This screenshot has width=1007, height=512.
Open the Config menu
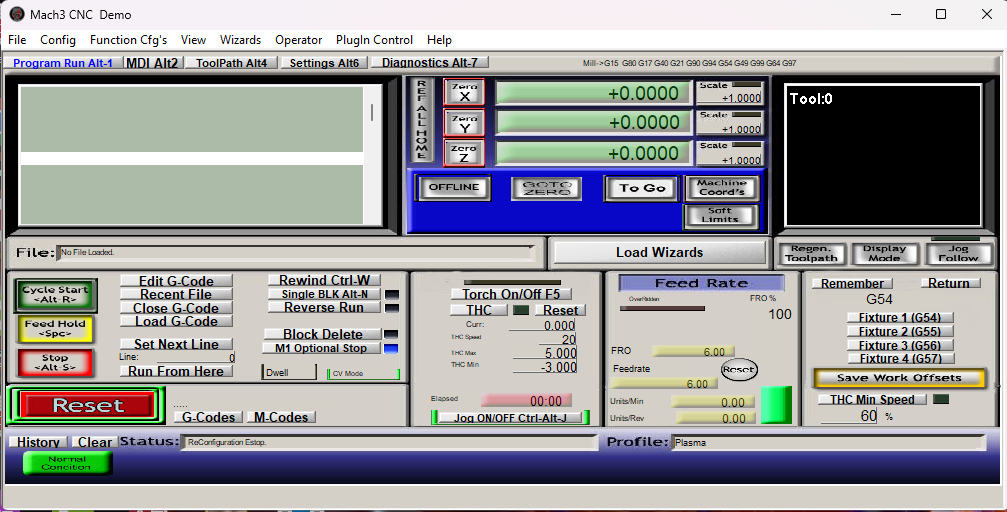pos(58,40)
